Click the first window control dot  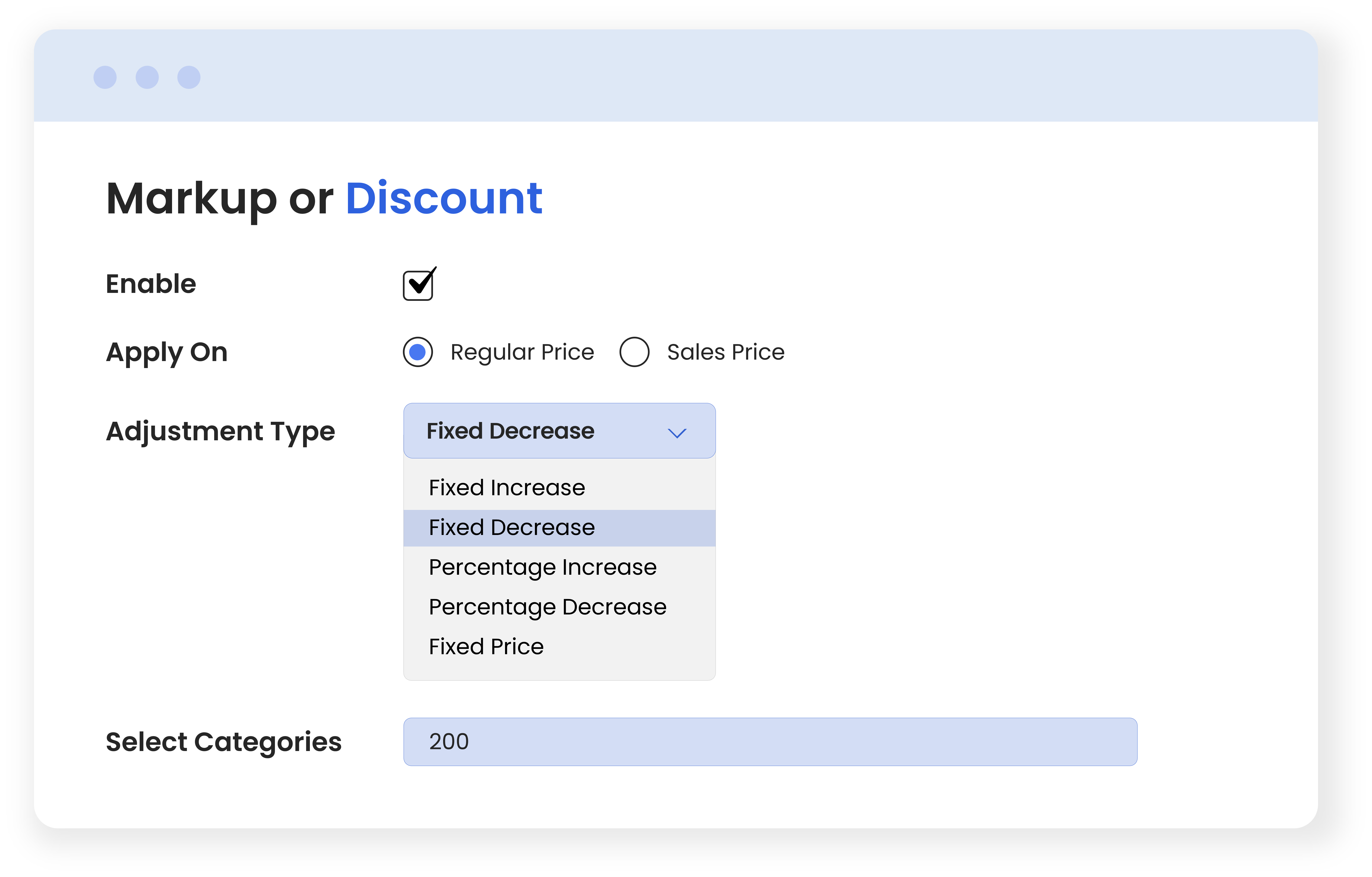pyautogui.click(x=105, y=78)
